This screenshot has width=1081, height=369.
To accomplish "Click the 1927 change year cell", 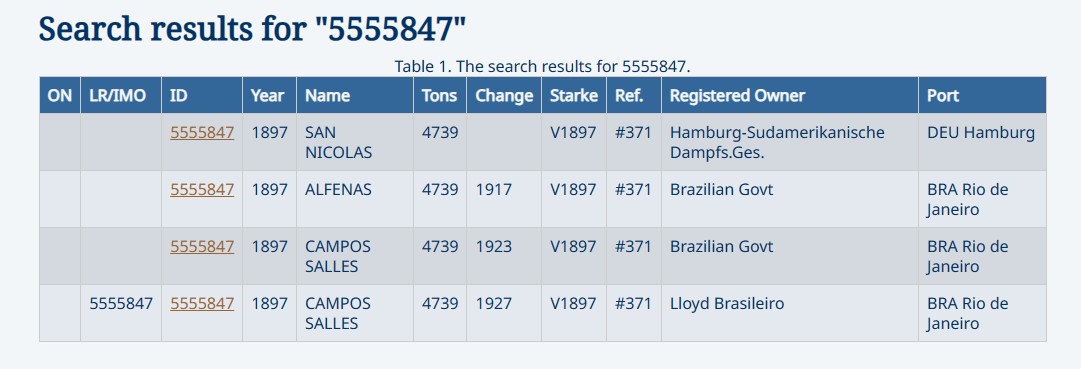I will [x=504, y=313].
